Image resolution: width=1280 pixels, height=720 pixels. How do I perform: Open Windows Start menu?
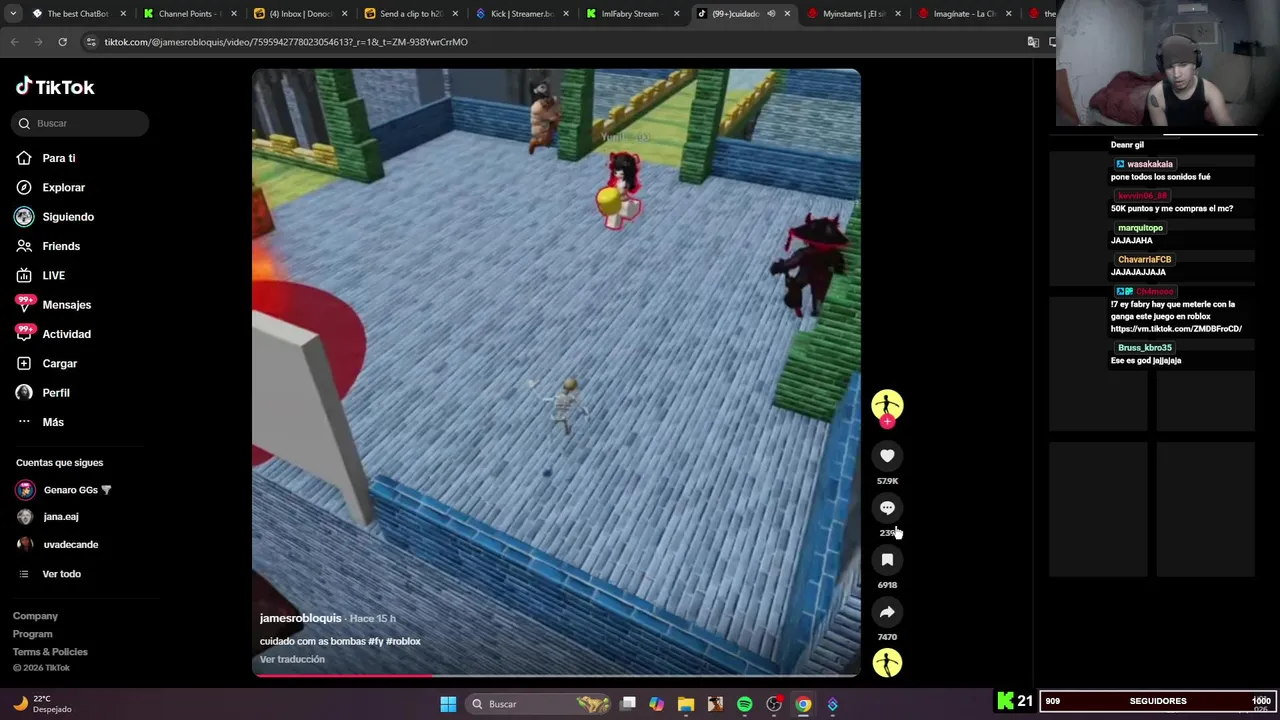[448, 704]
